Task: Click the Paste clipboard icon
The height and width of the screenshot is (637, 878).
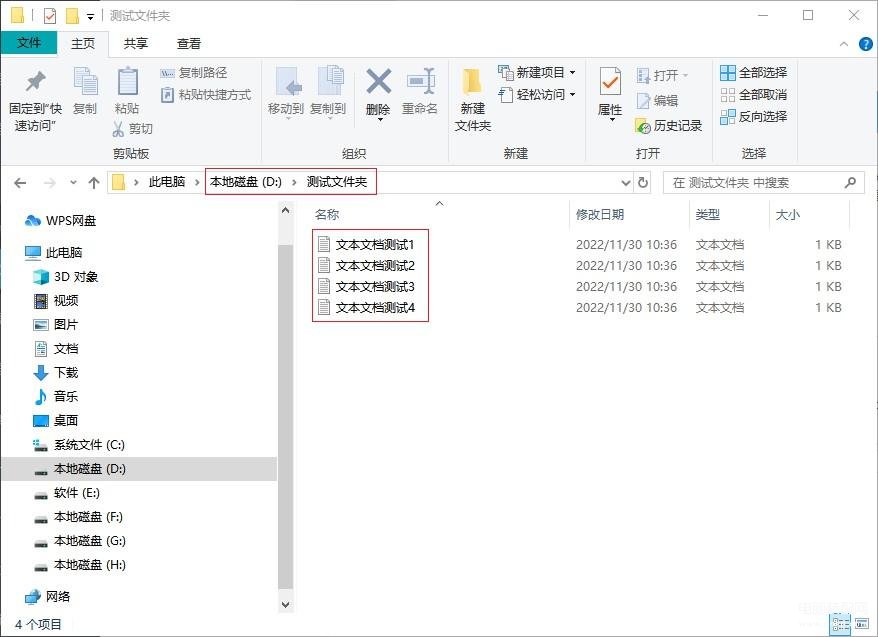Action: [x=127, y=82]
